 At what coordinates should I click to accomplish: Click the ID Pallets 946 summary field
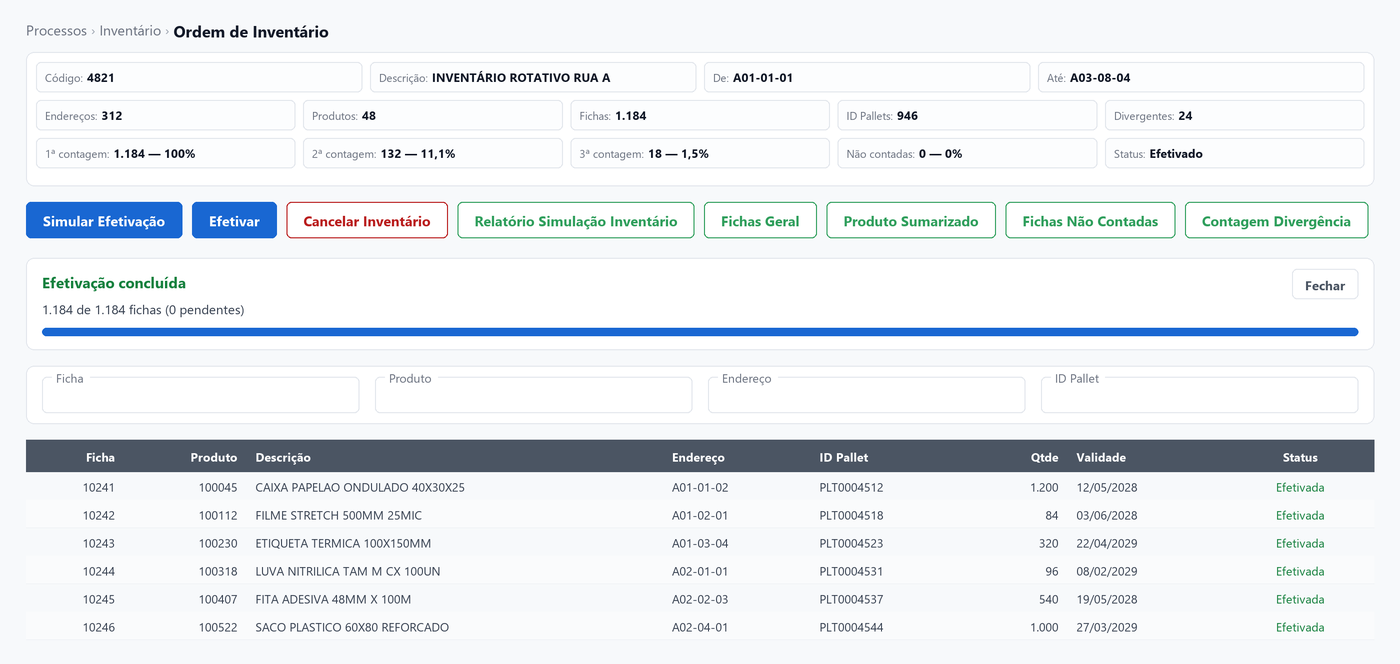point(967,115)
